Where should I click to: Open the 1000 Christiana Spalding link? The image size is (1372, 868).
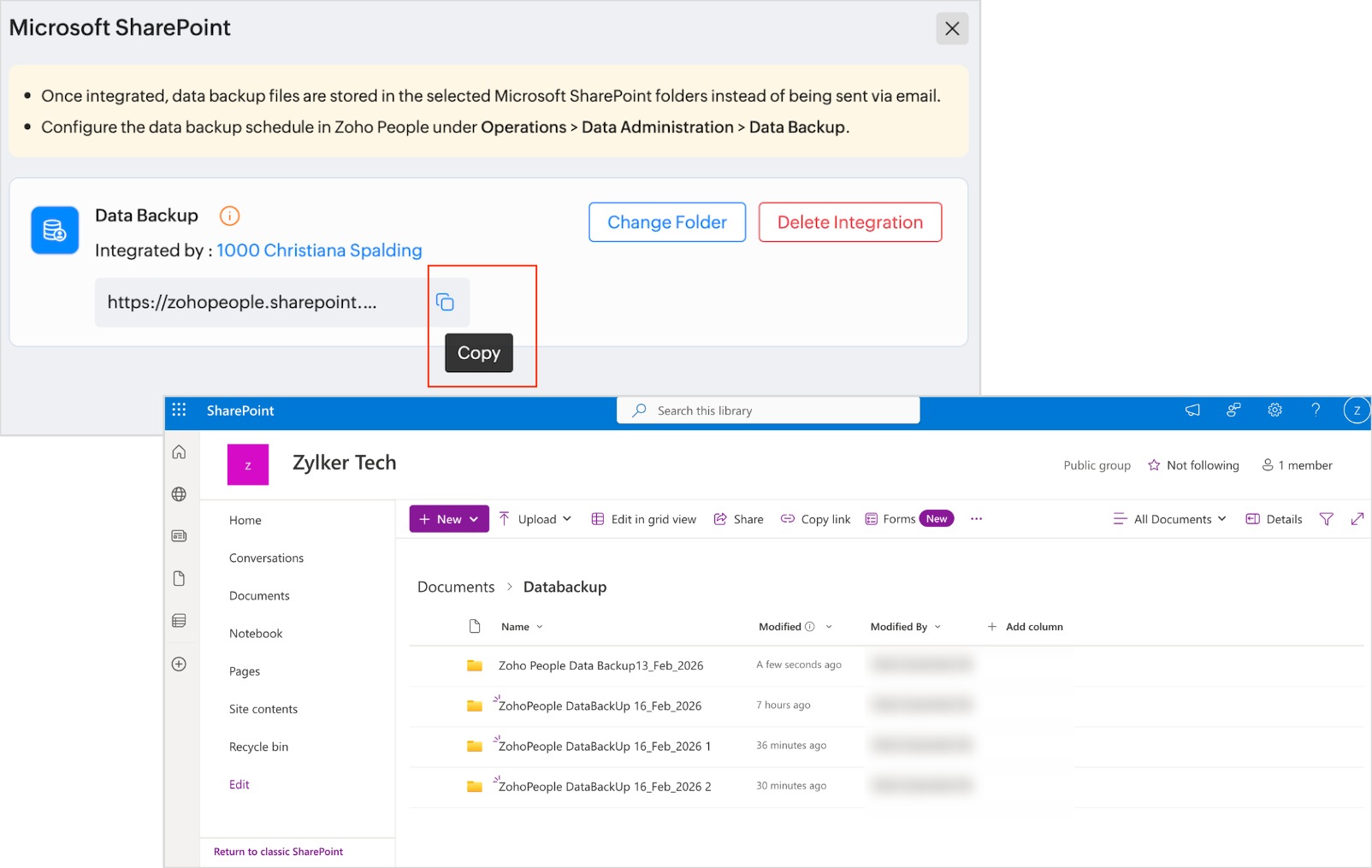pyautogui.click(x=319, y=251)
